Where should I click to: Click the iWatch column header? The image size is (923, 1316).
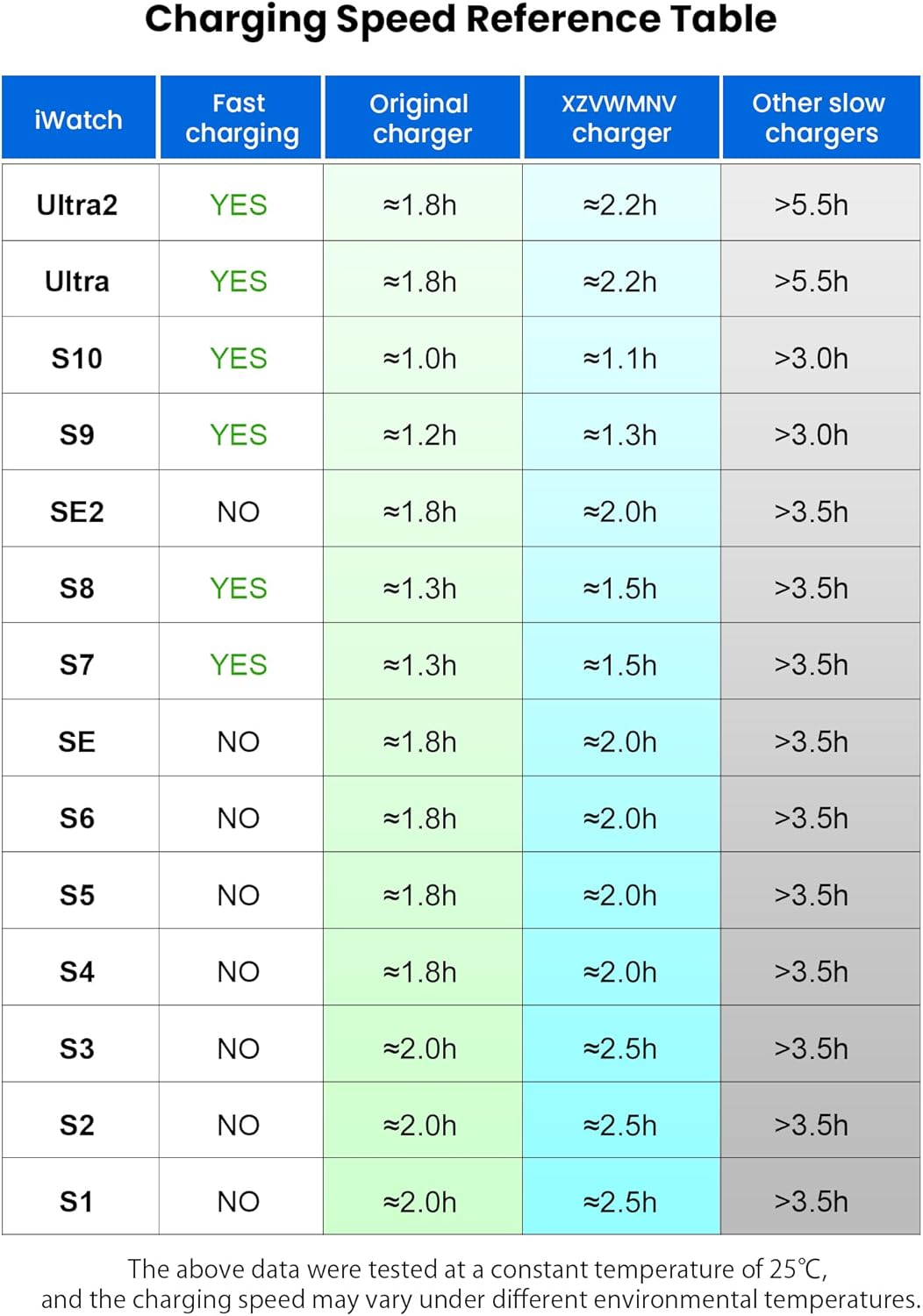coord(78,119)
